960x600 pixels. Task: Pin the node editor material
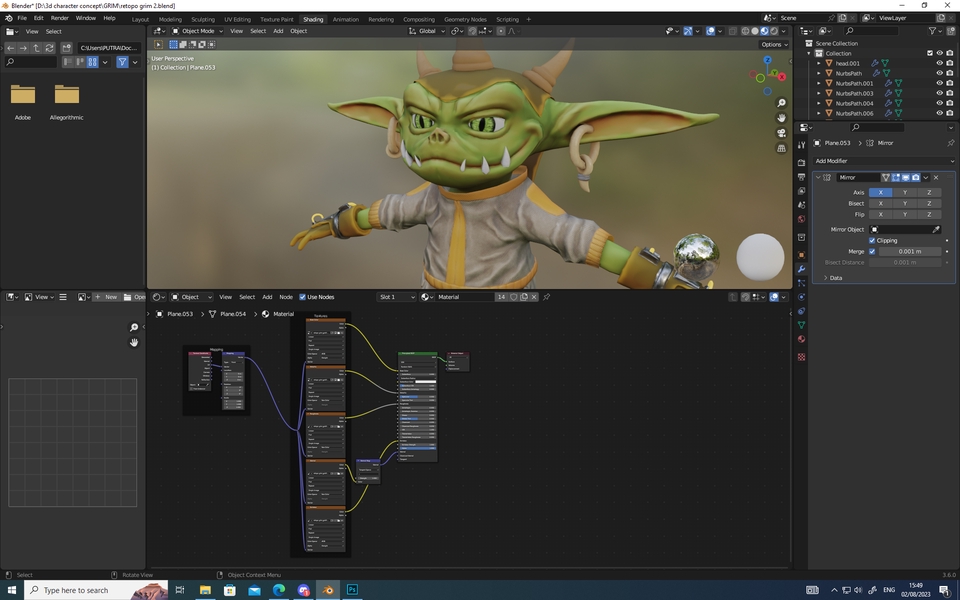546,297
